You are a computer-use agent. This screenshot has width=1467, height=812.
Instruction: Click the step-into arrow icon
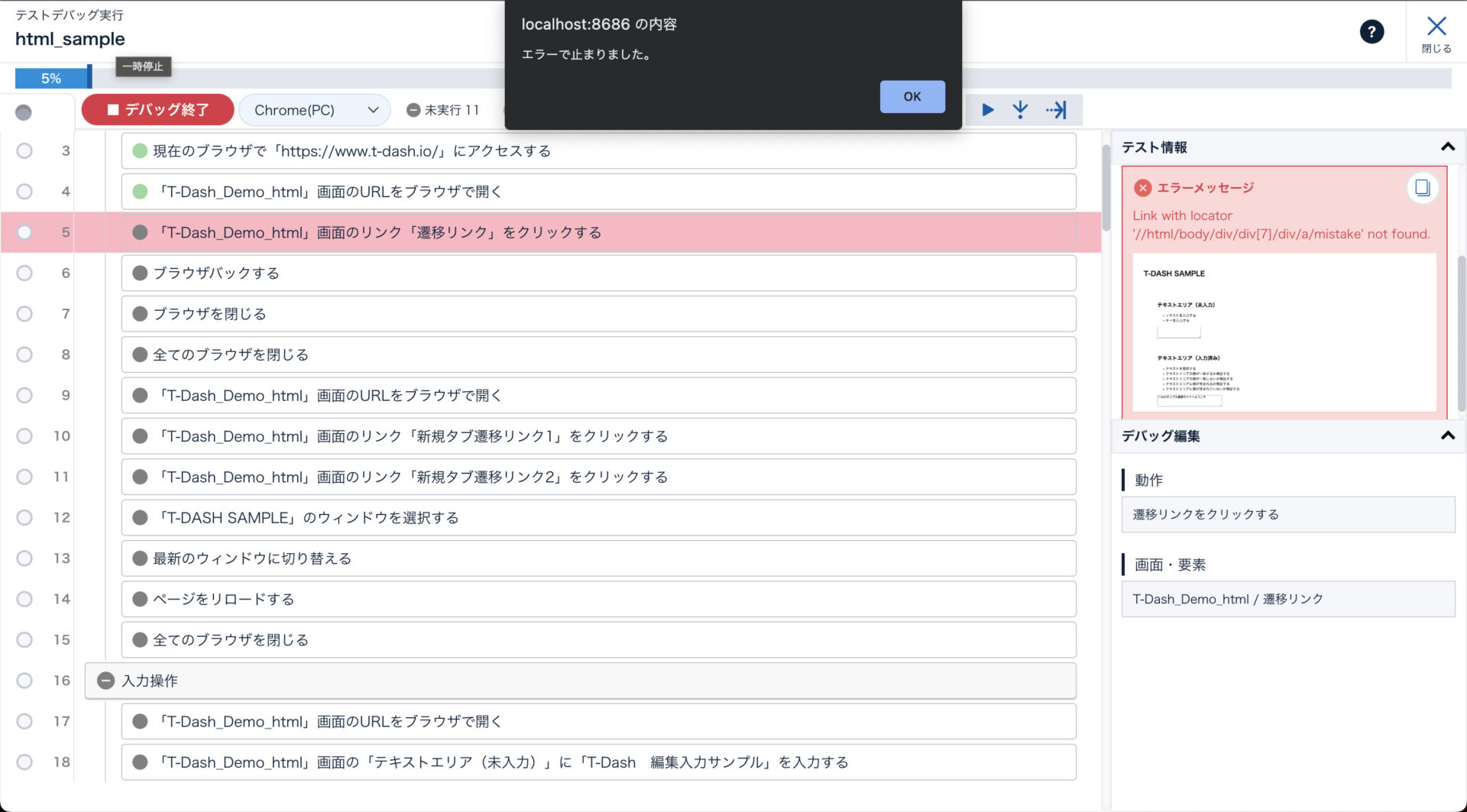pyautogui.click(x=1020, y=110)
